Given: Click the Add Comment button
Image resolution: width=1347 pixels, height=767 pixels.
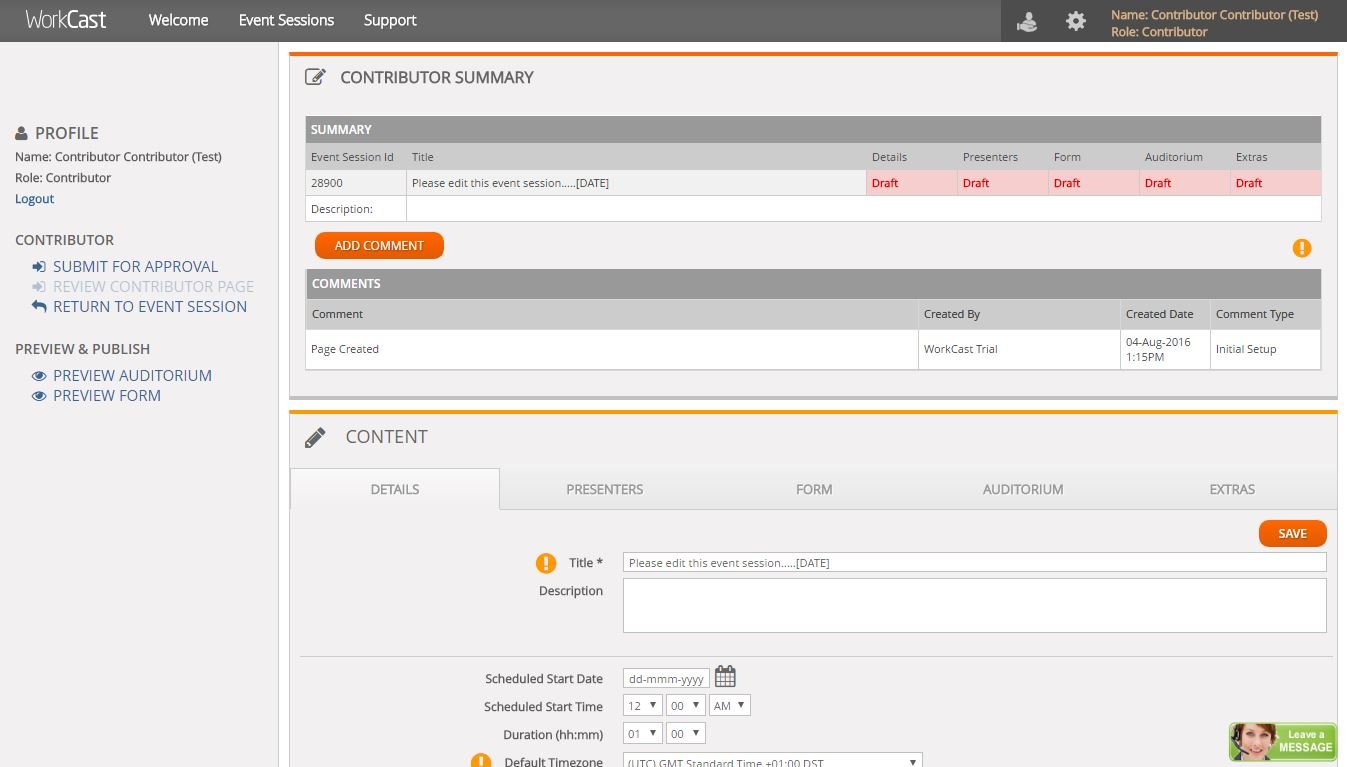Looking at the screenshot, I should [379, 246].
